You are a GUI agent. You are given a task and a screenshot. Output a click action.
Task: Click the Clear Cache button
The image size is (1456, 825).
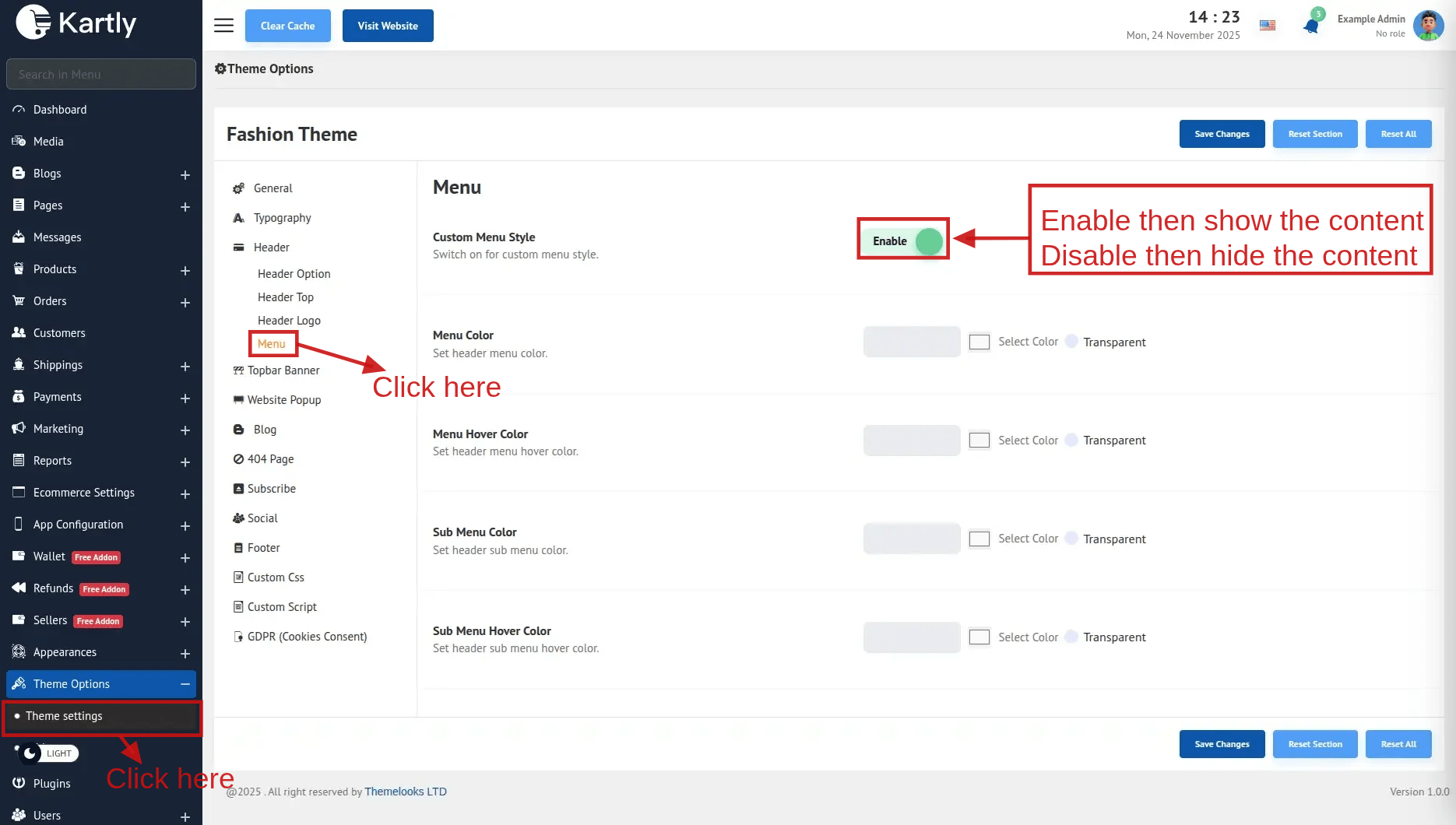[x=287, y=26]
